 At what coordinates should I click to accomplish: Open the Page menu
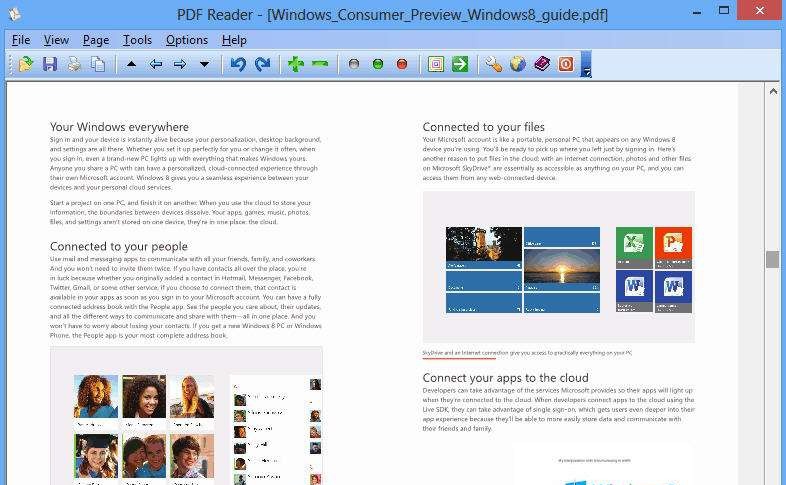click(96, 40)
